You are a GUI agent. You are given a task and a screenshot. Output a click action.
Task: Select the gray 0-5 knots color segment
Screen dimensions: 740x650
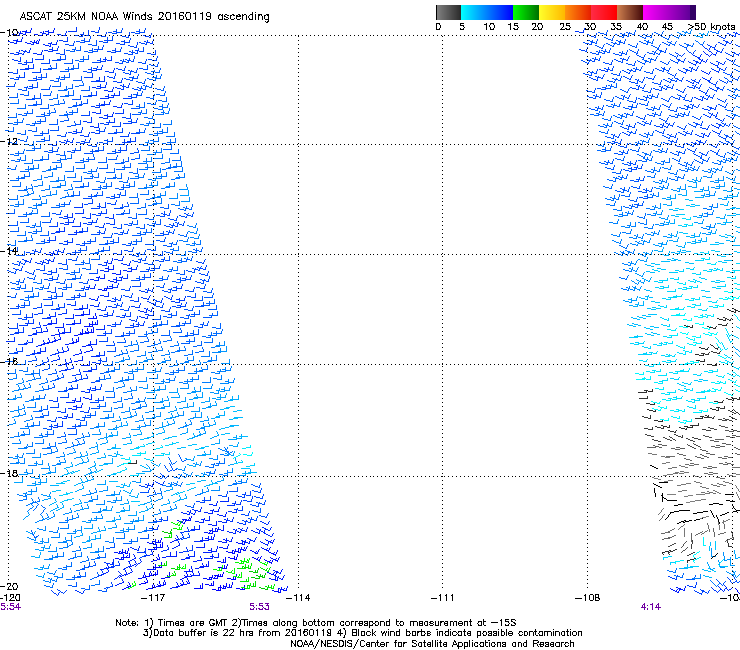tap(448, 12)
